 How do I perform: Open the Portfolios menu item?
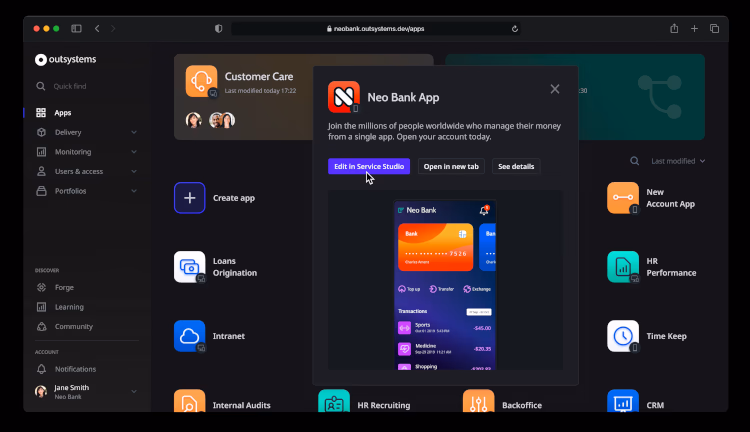[70, 191]
